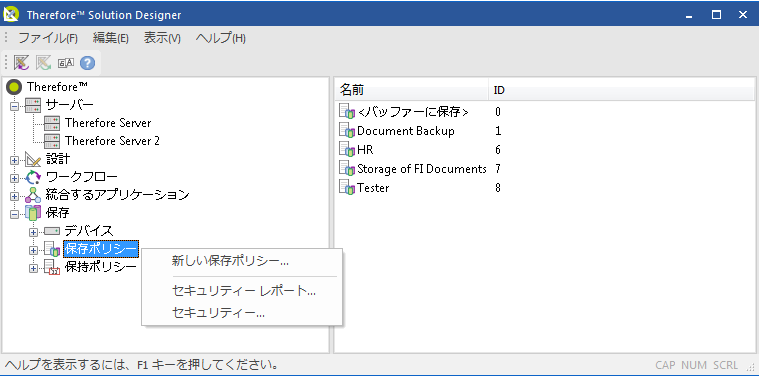Click the status bar resize grip
Image resolution: width=759 pixels, height=376 pixels.
click(x=751, y=367)
